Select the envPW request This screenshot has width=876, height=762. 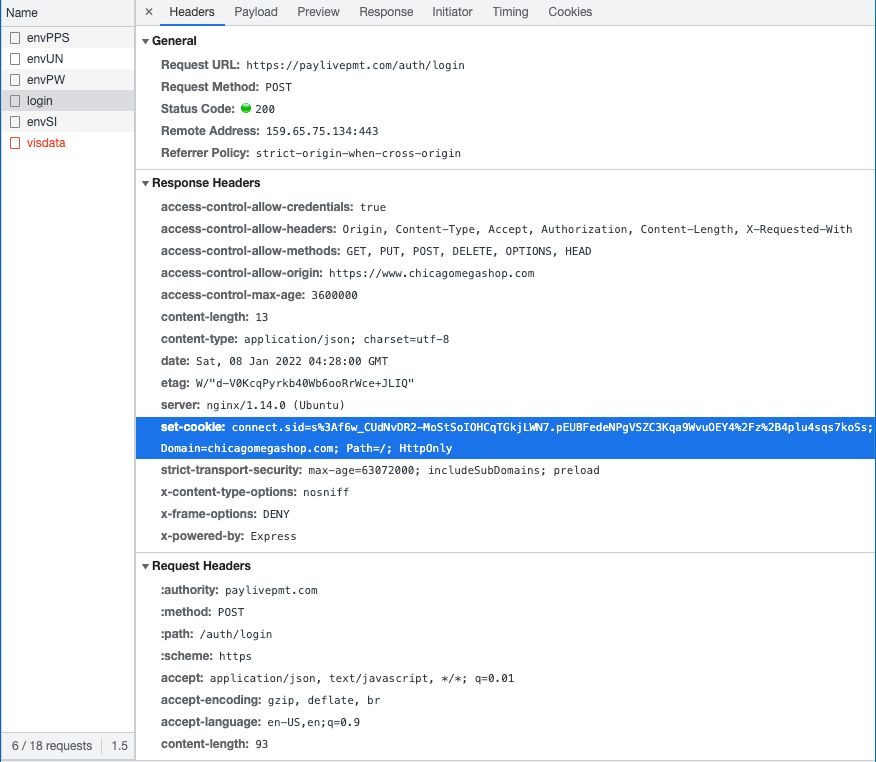tap(68, 79)
